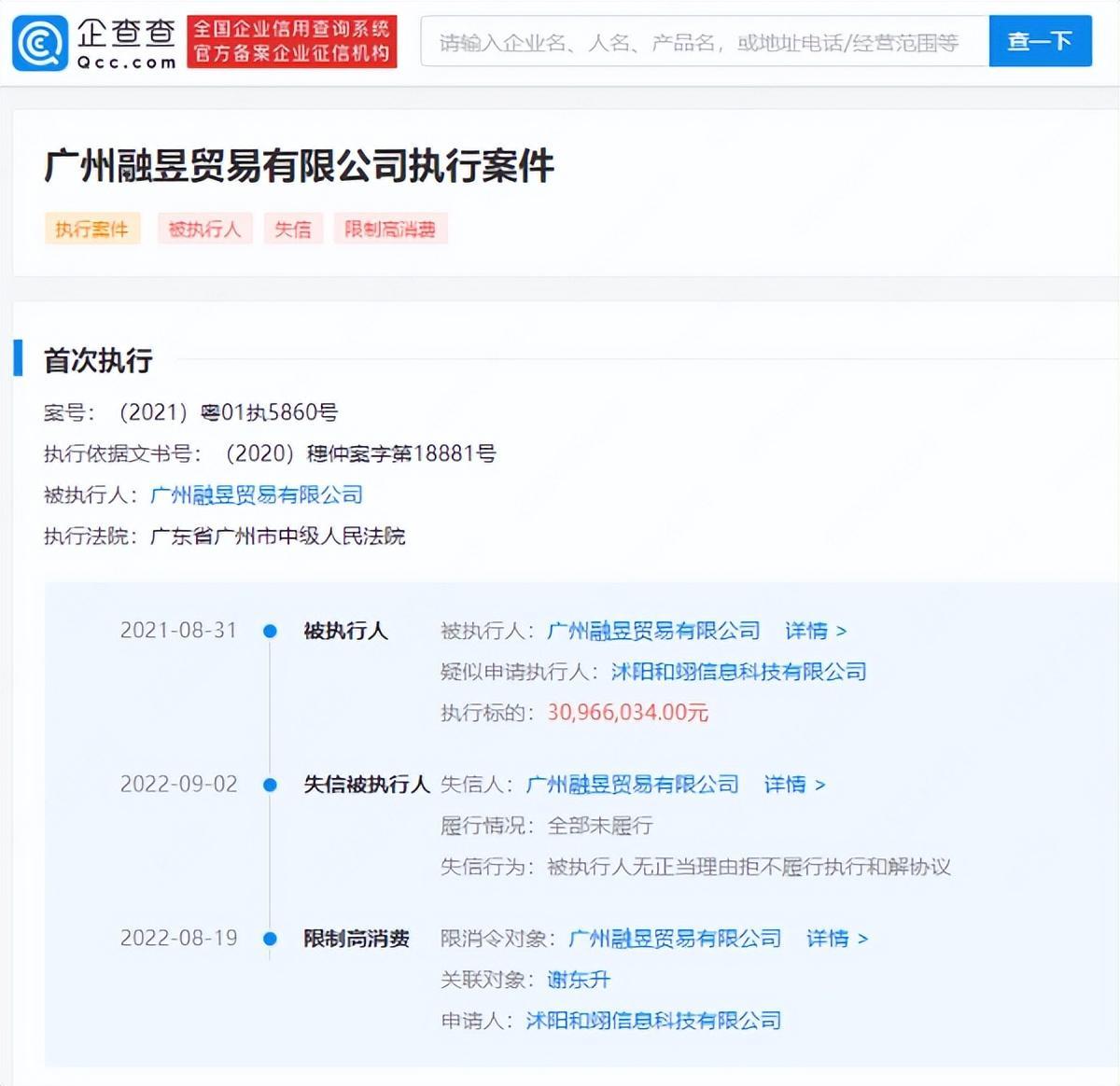The image size is (1120, 1086).
Task: Open 详情 for the 2021-08-31 被执行人 entry
Action: click(x=816, y=631)
